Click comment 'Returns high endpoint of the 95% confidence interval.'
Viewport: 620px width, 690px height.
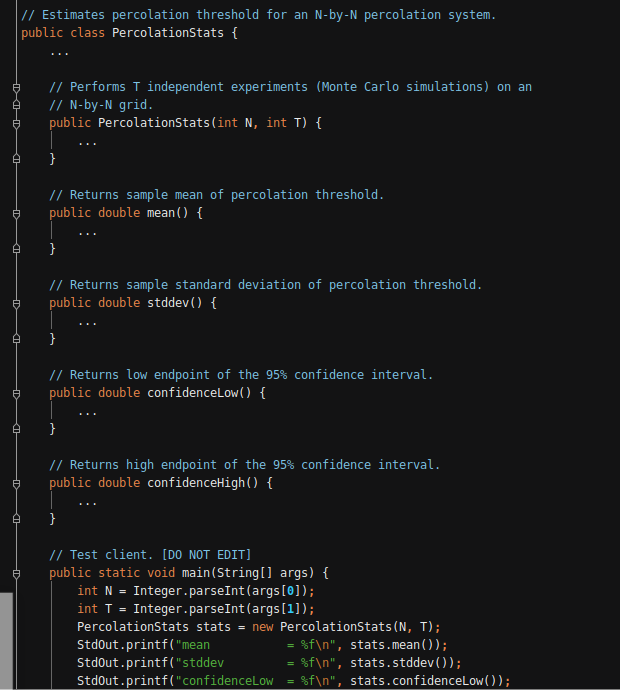(245, 465)
